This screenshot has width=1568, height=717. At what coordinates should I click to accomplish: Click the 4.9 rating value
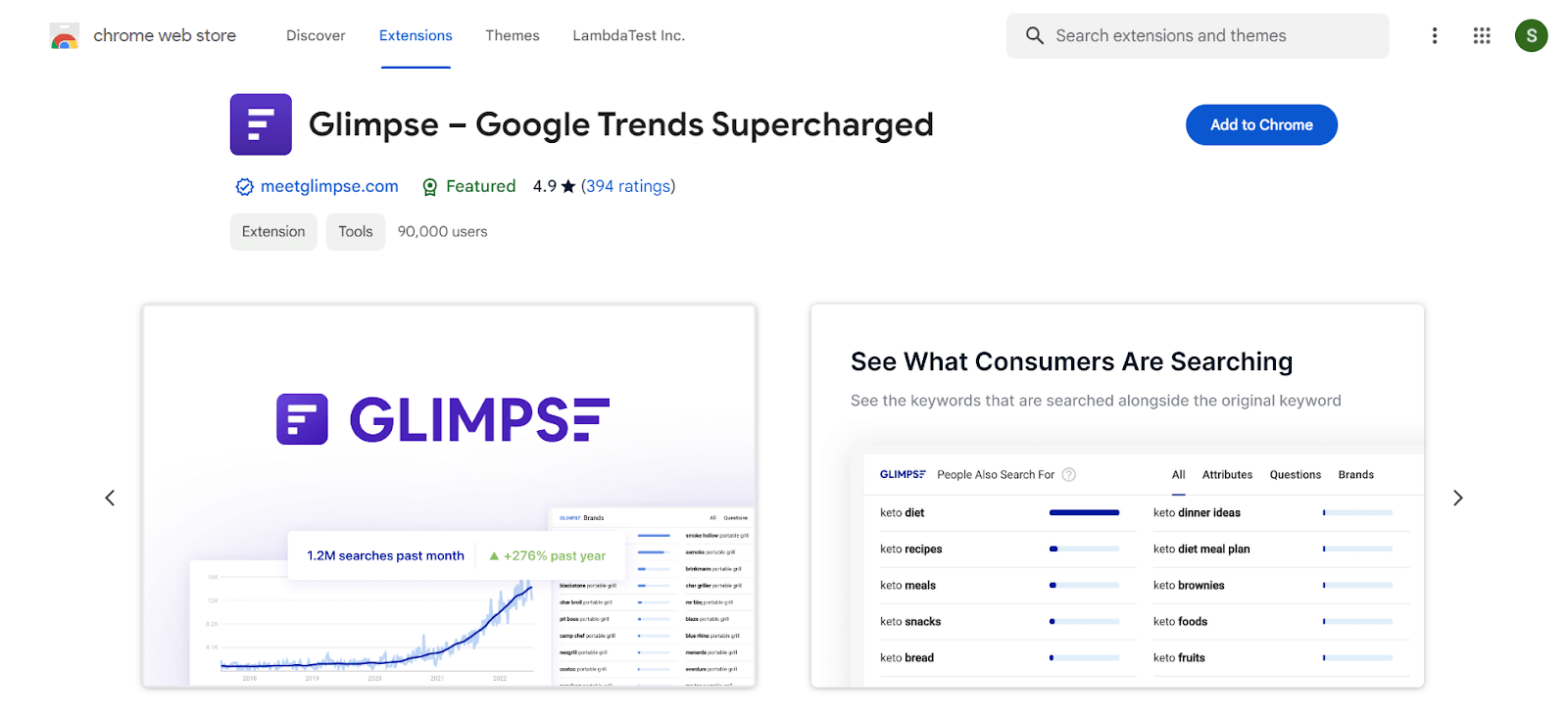click(545, 186)
